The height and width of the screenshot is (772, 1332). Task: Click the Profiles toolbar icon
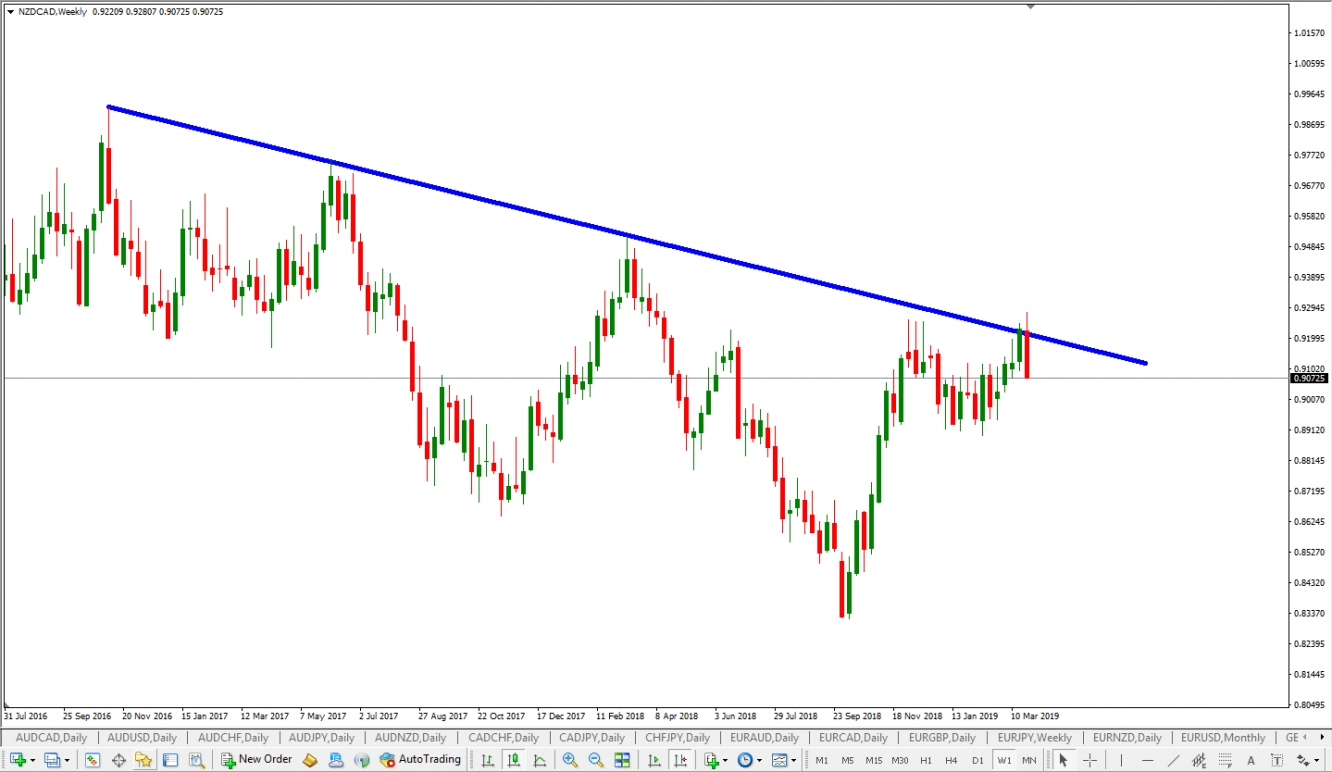pos(52,760)
